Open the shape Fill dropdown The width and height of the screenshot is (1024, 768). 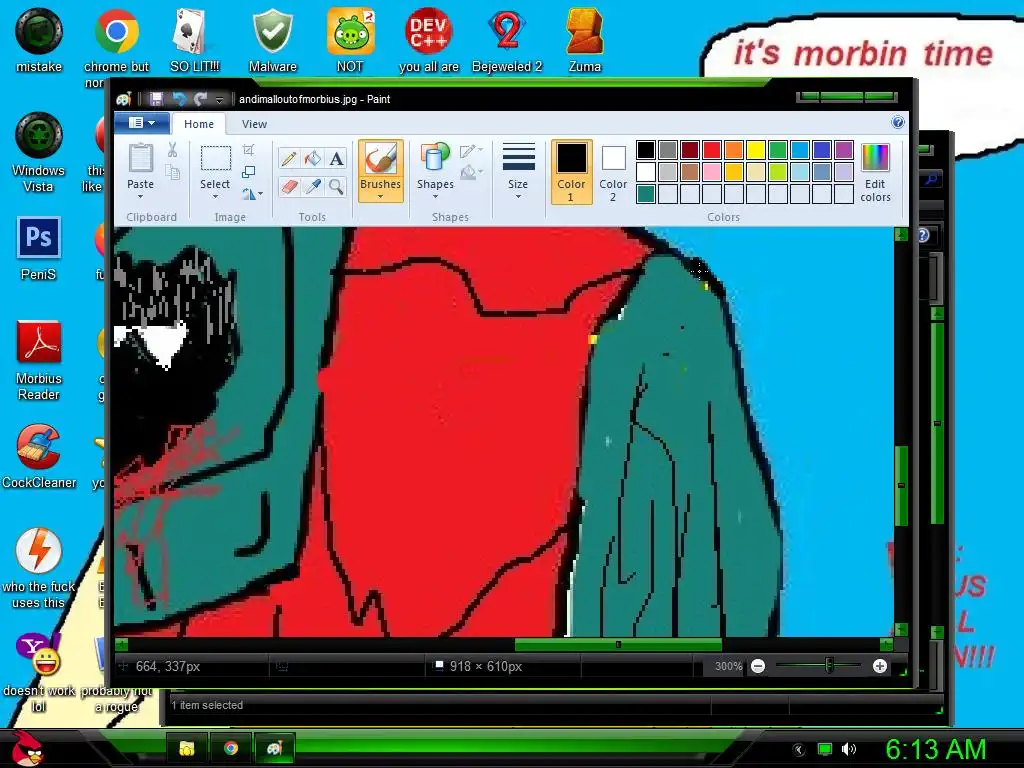tap(472, 173)
